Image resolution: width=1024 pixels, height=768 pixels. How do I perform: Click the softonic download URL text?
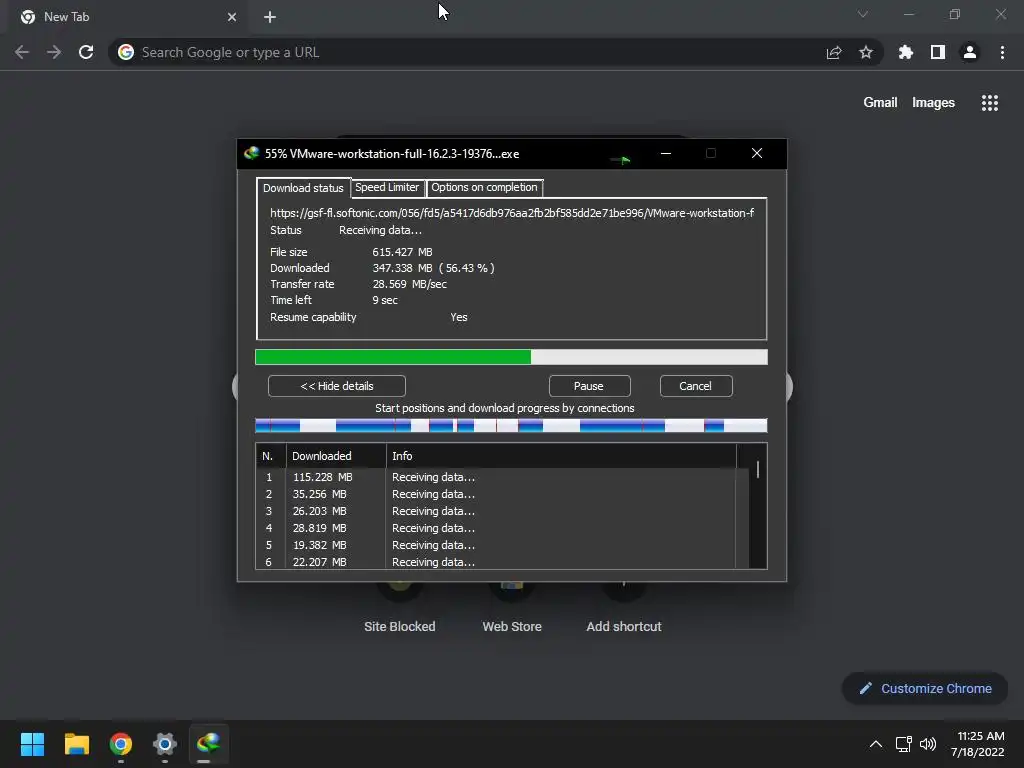coord(512,213)
